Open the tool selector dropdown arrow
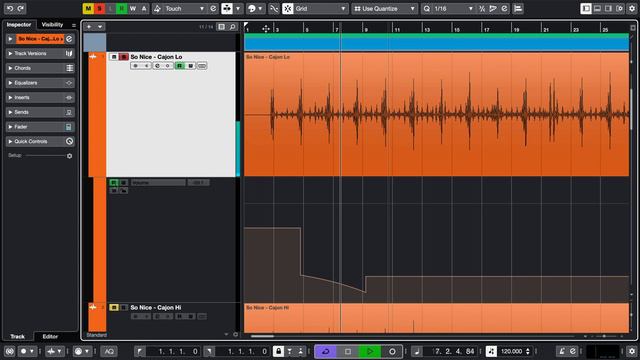 (238, 9)
